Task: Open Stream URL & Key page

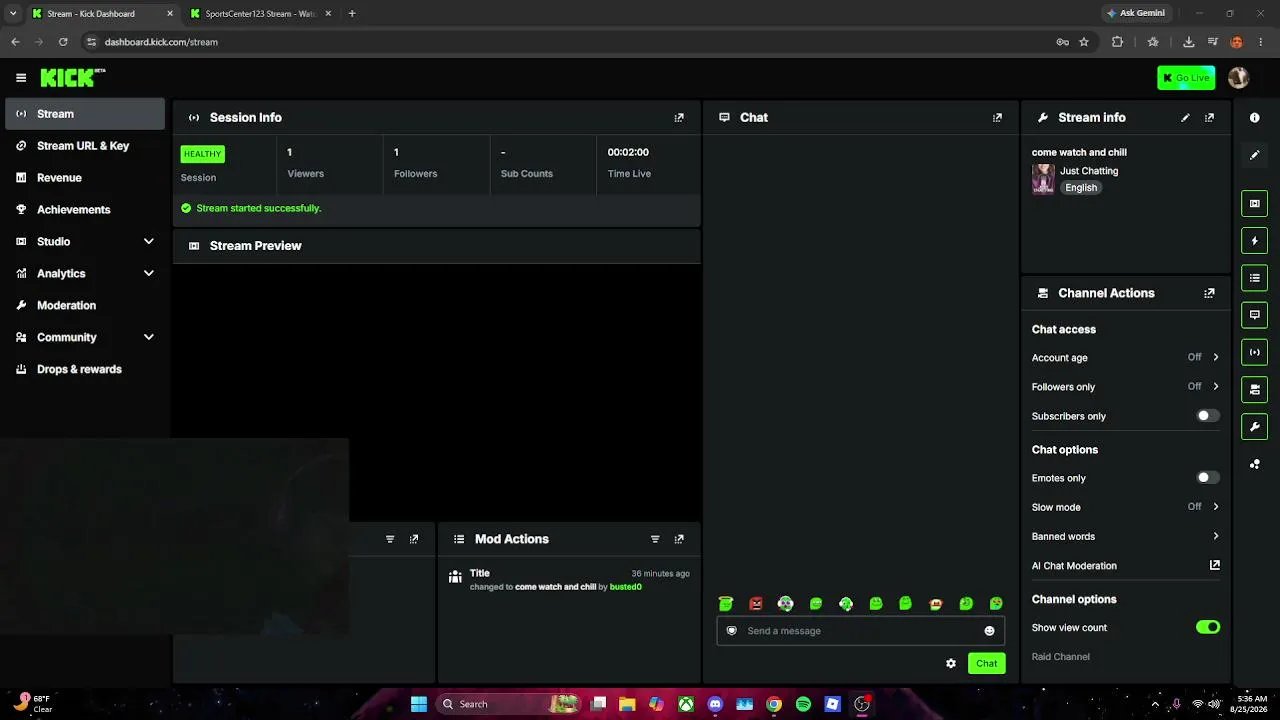Action: pos(85,146)
